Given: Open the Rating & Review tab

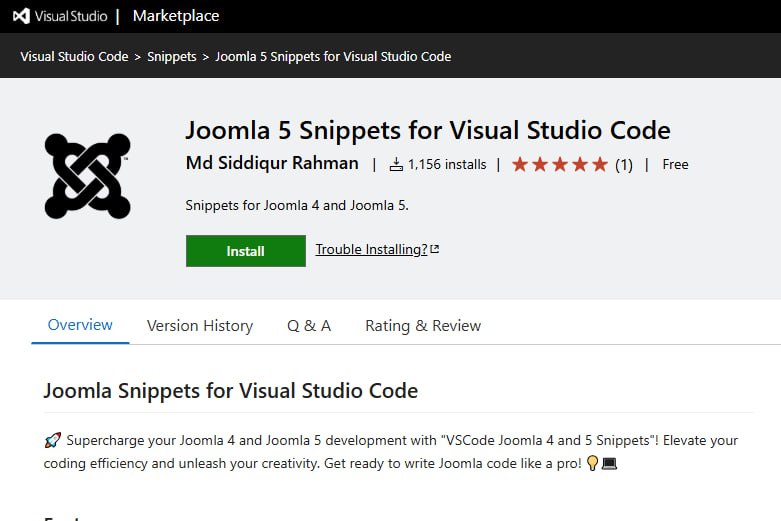Looking at the screenshot, I should coord(423,326).
